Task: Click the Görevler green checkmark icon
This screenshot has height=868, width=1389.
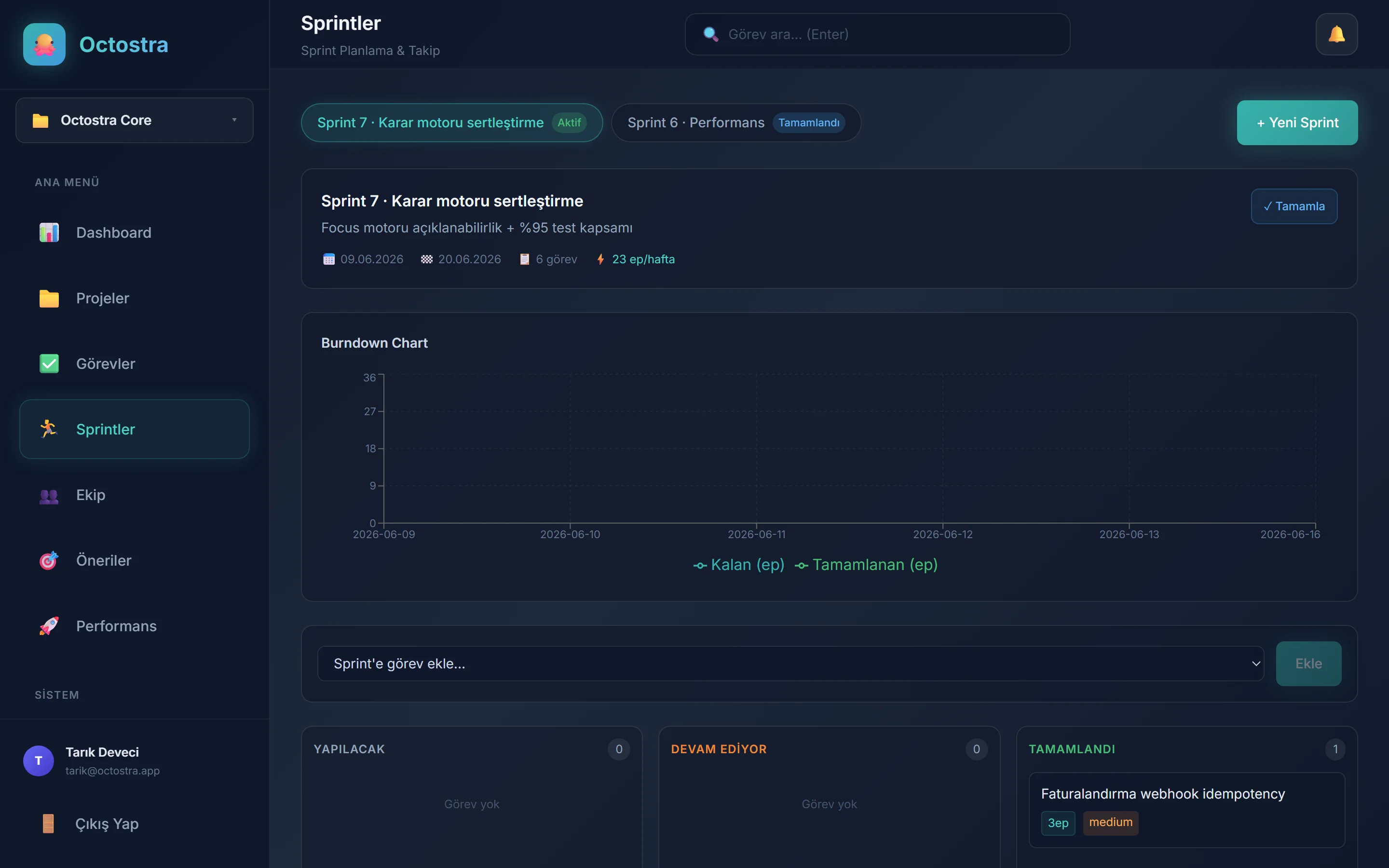Action: click(49, 364)
